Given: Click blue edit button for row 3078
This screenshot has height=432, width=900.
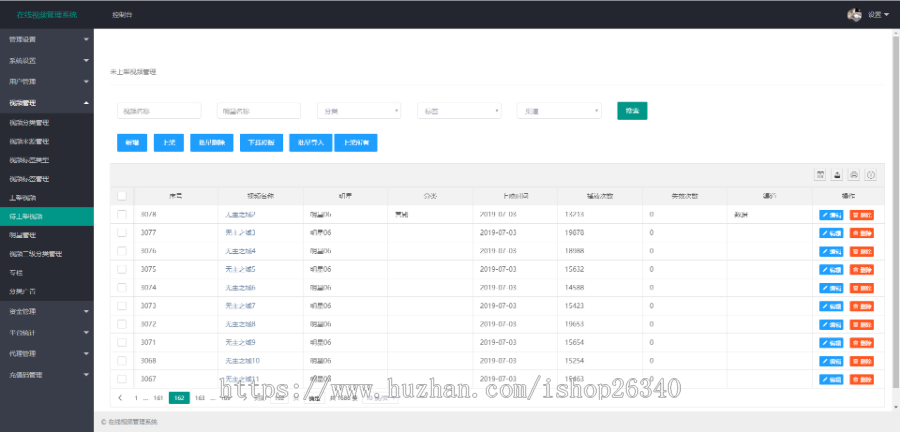Looking at the screenshot, I should 830,214.
